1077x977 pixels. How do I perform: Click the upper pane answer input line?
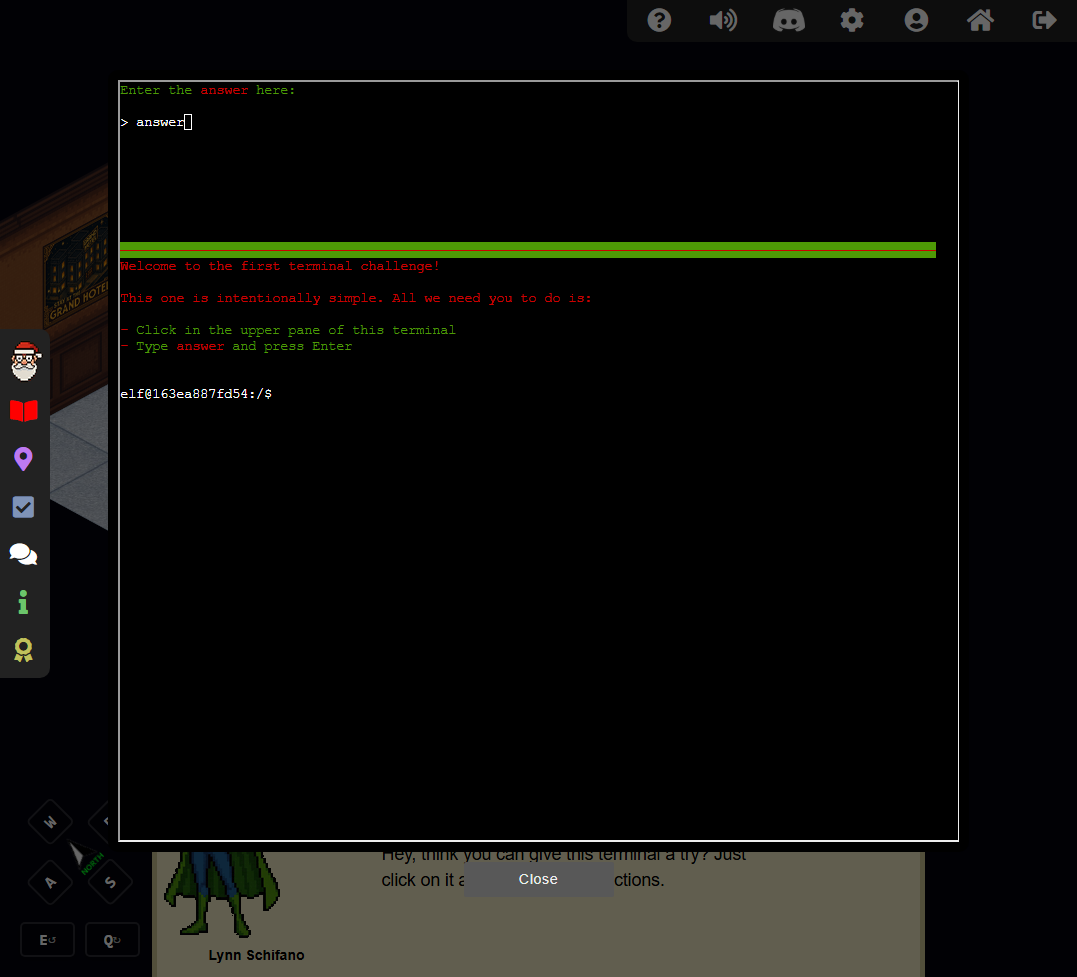click(400, 122)
